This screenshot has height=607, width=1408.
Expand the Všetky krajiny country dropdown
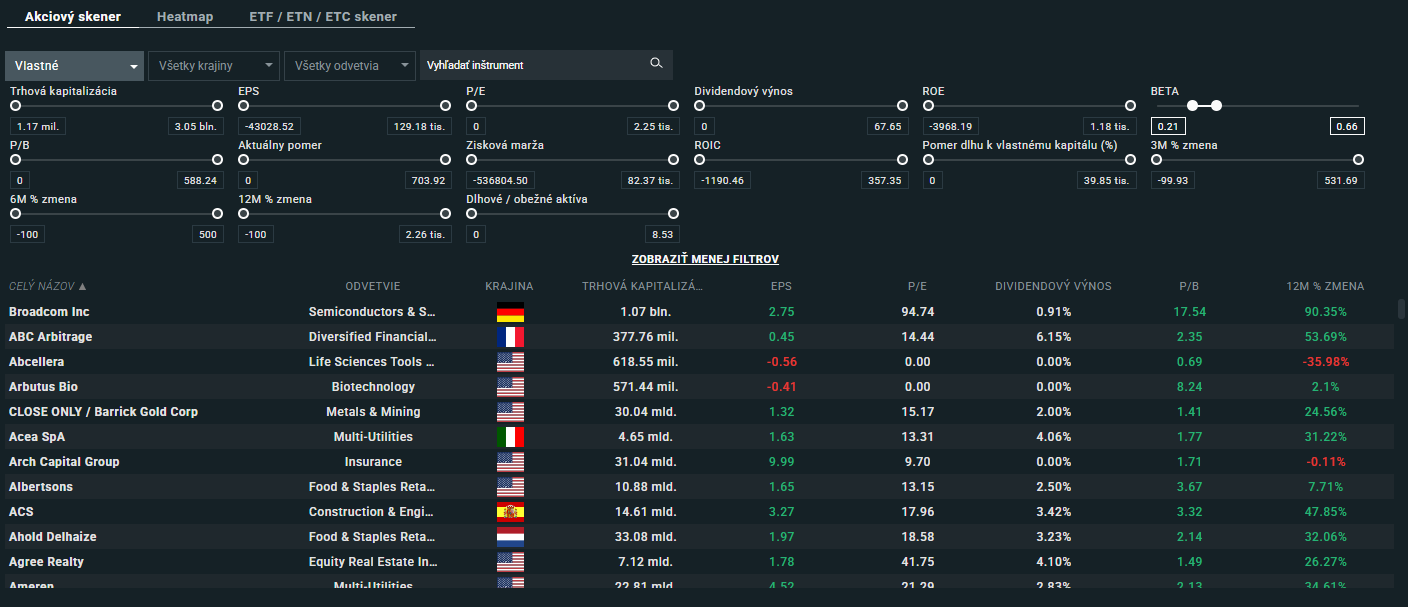[x=213, y=66]
